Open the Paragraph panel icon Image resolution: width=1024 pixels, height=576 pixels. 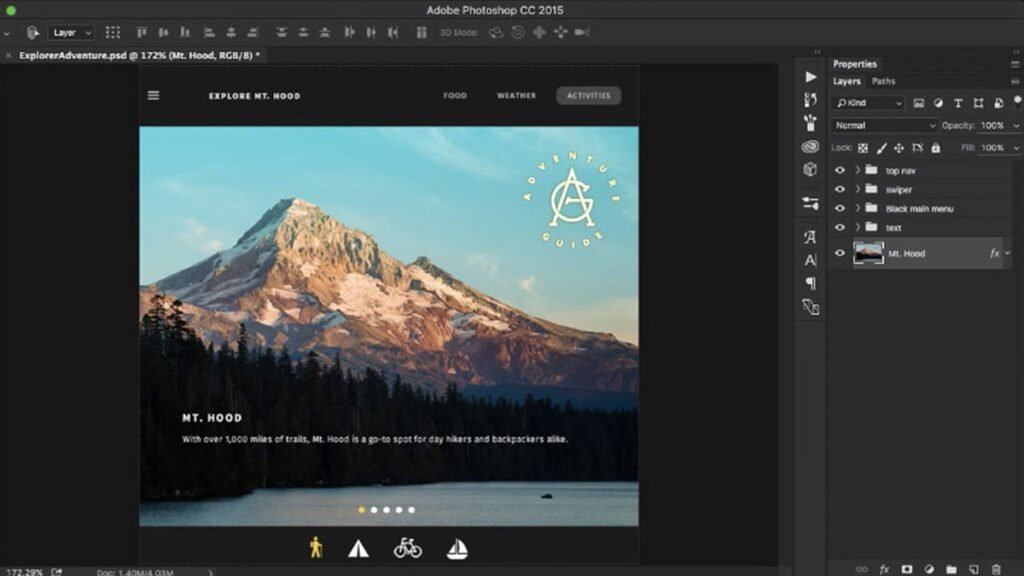click(810, 283)
